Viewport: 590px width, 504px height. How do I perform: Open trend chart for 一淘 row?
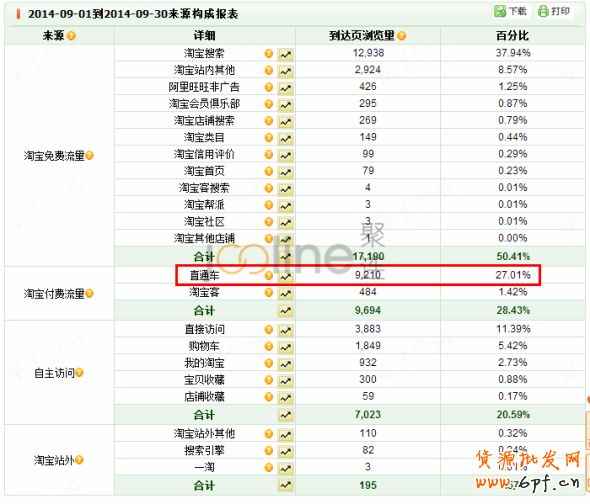[x=286, y=469]
